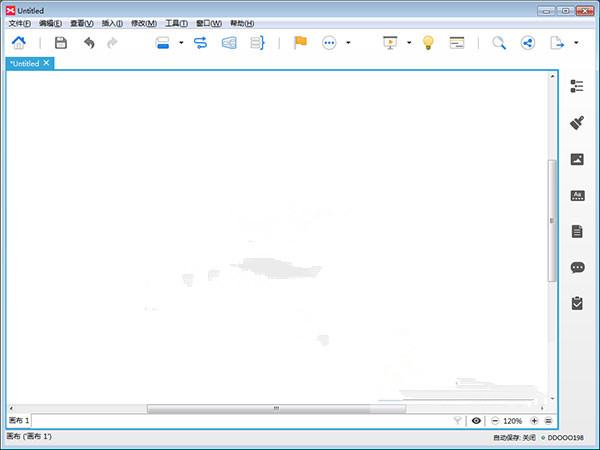The image size is (600, 450).
Task: Insert a new topic with toolbar icon
Action: 163,42
